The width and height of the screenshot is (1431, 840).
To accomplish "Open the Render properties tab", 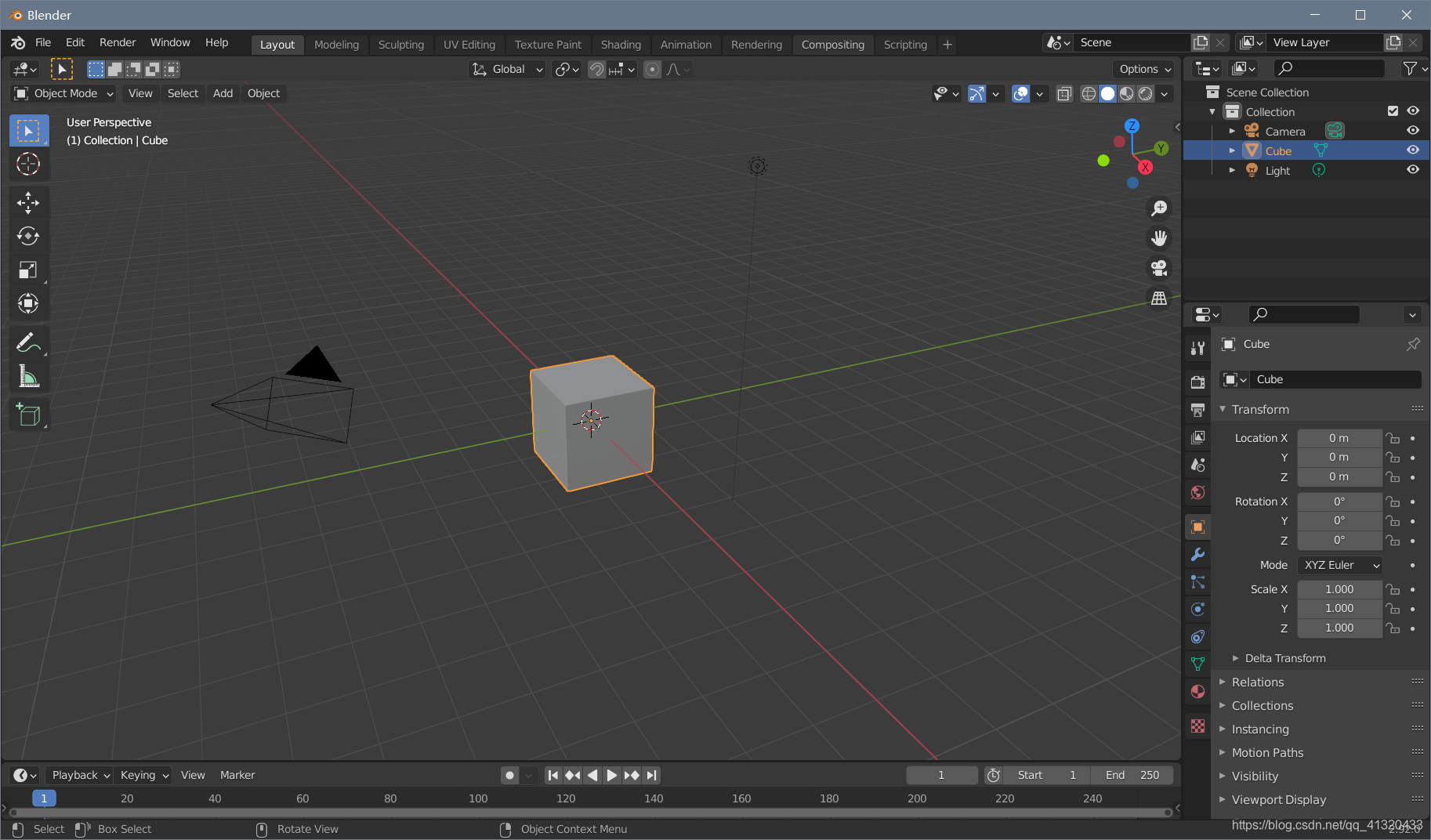I will (1197, 382).
